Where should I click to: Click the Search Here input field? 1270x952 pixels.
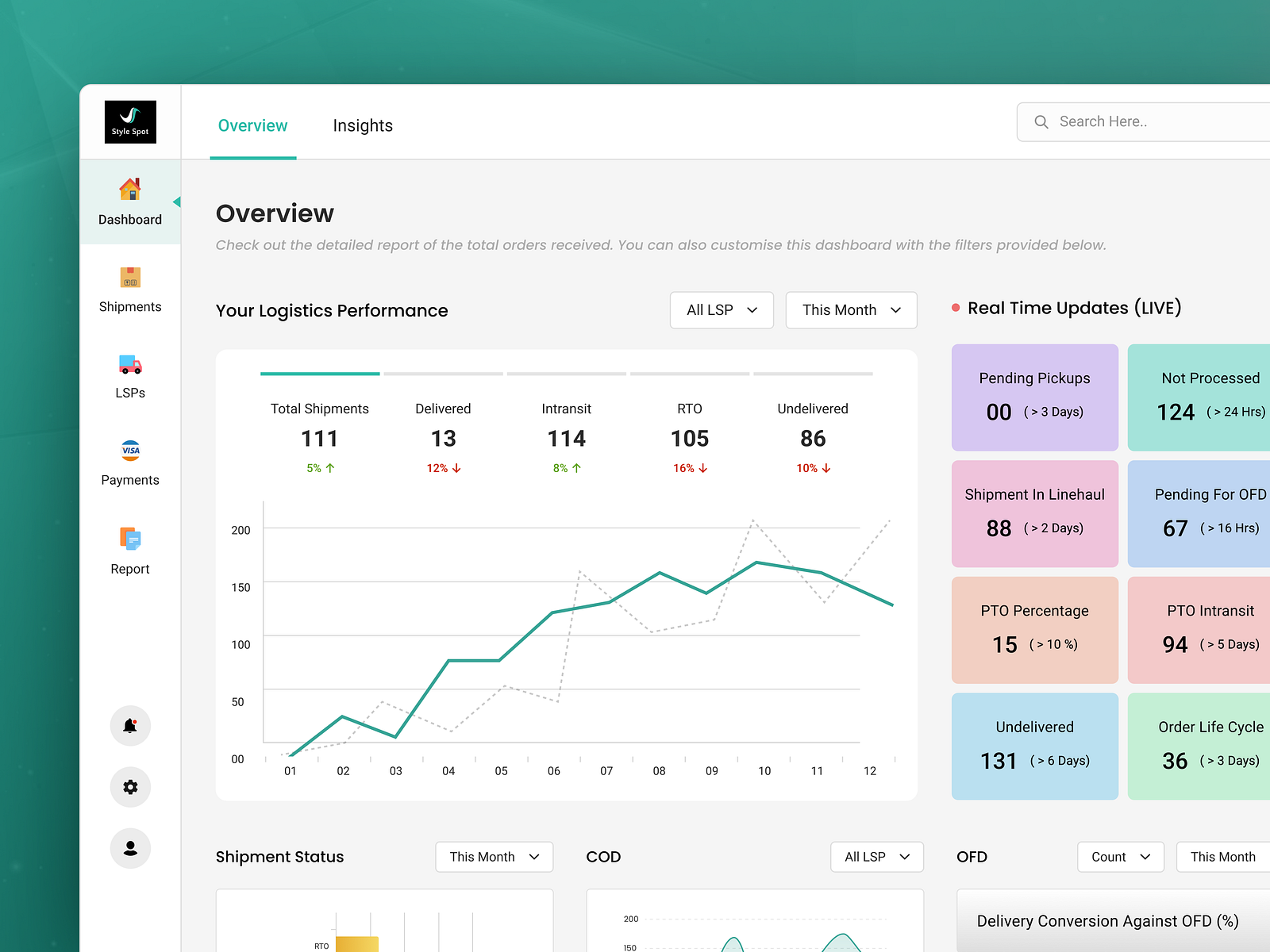[1143, 121]
